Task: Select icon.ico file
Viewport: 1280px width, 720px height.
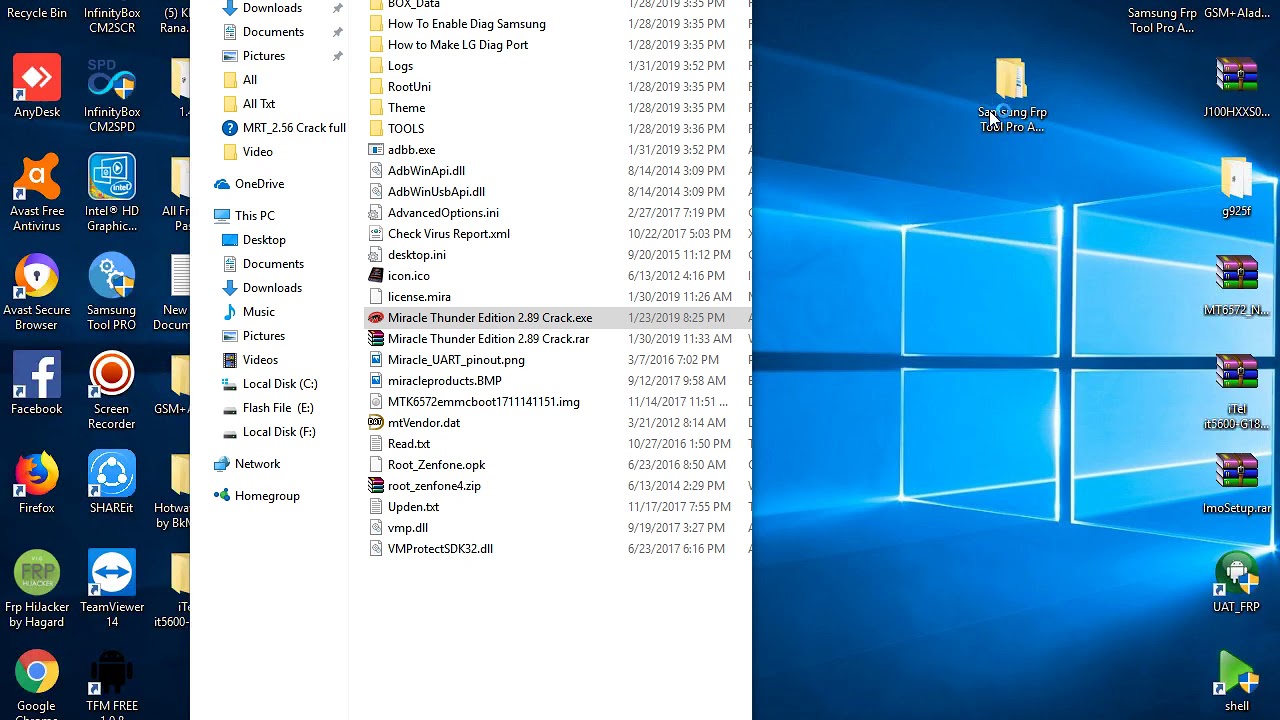Action: tap(409, 276)
